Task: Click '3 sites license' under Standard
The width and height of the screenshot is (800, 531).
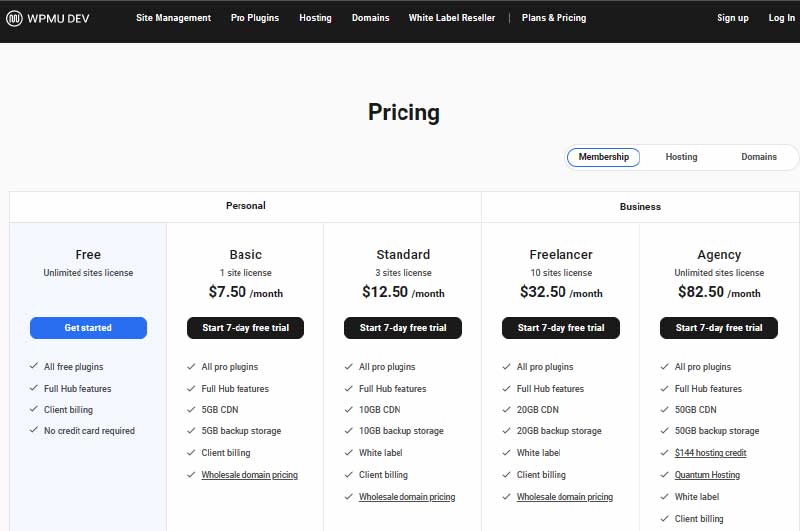Action: [x=403, y=273]
